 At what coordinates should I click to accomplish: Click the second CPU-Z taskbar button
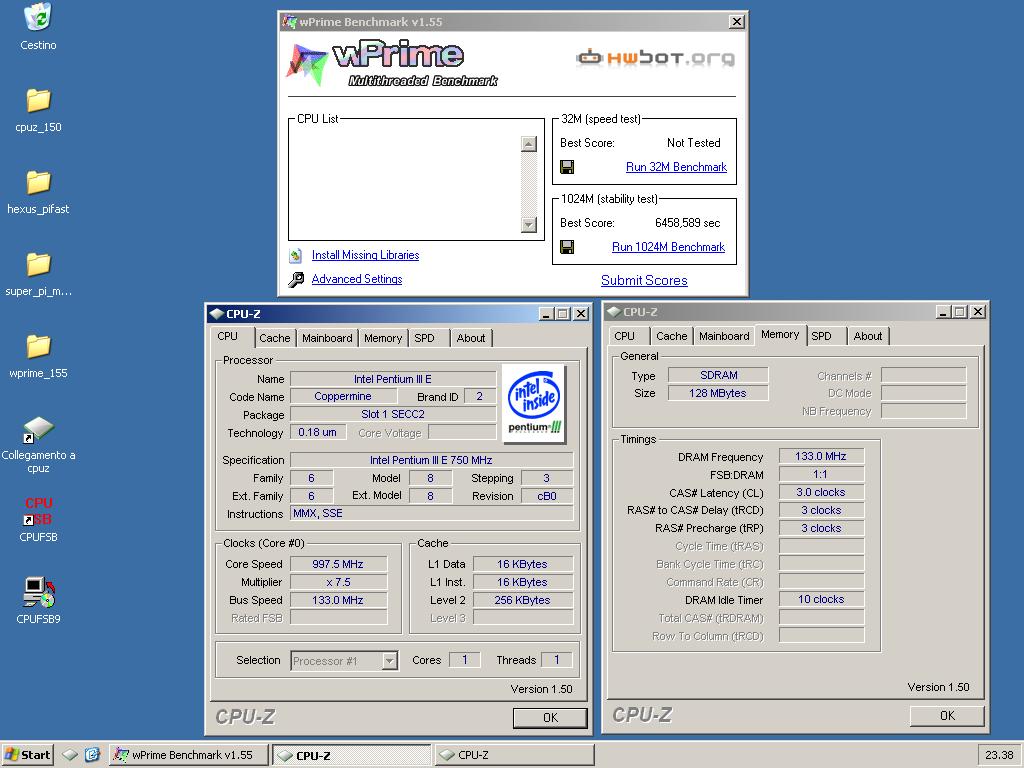click(514, 755)
